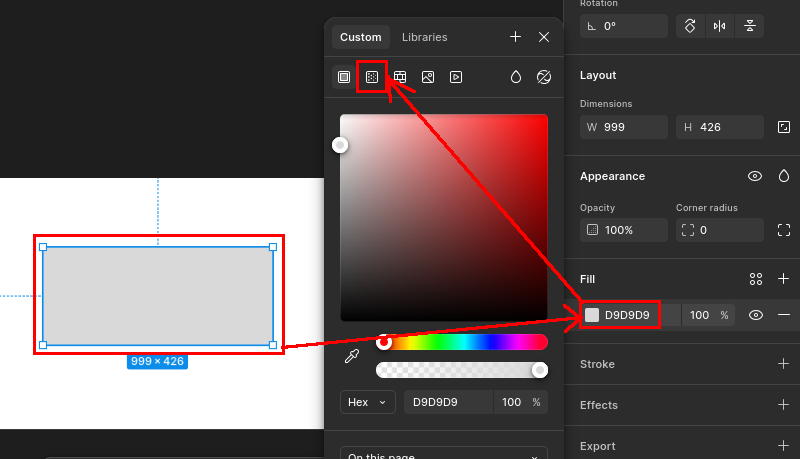Select the gradient fill type icon
Viewport: 800px width, 459px height.
(372, 76)
